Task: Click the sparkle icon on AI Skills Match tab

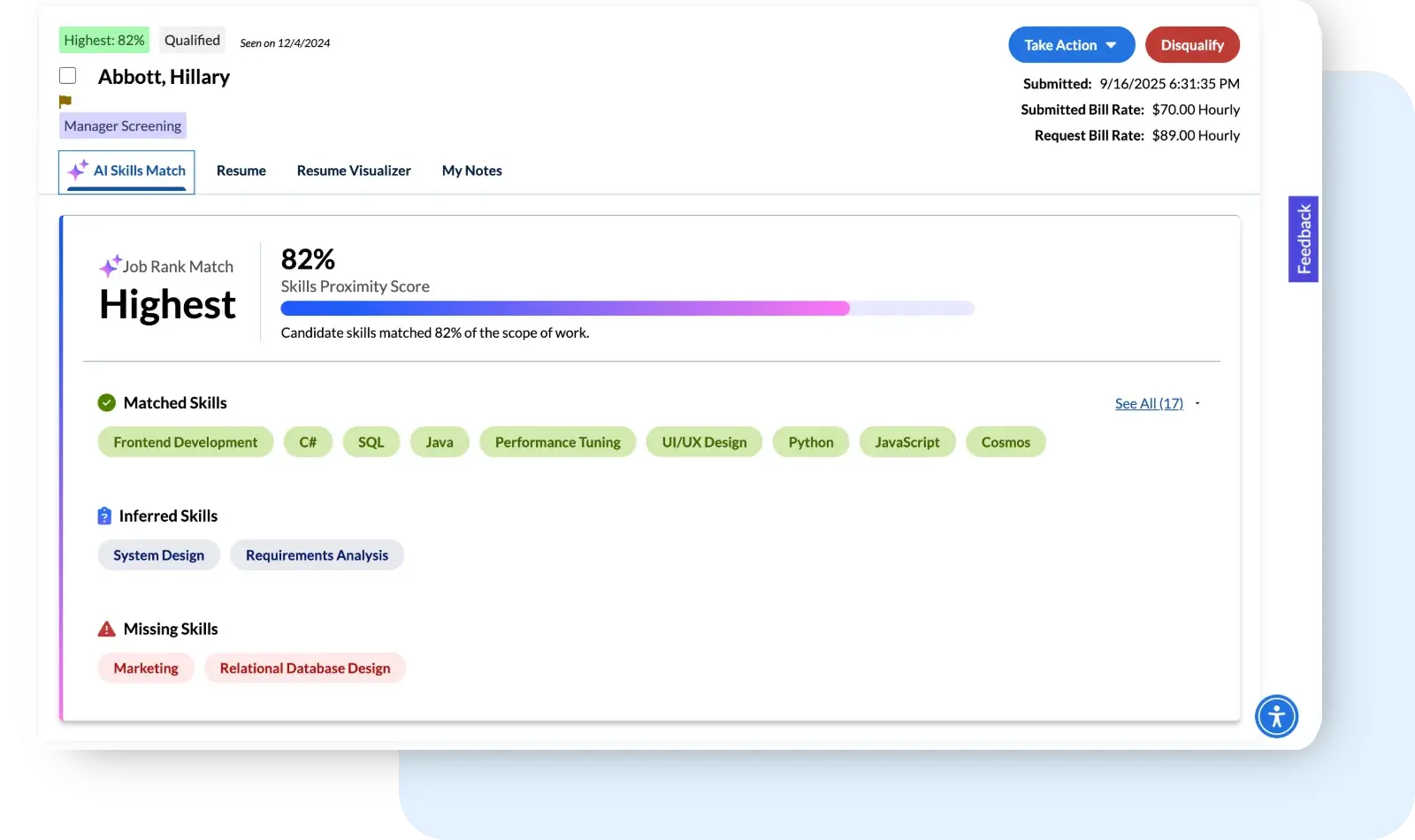Action: pos(79,170)
